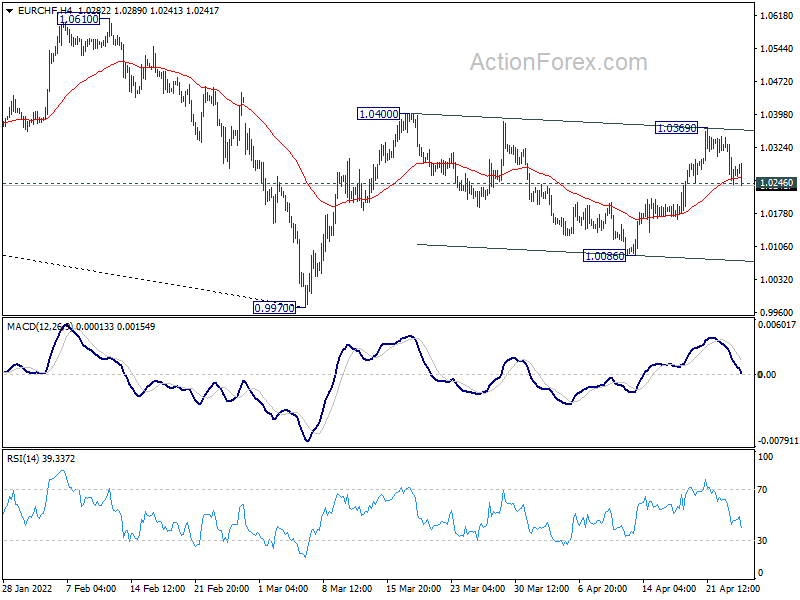The height and width of the screenshot is (600, 800).
Task: Click the MACD 0.006017 scale value
Action: (777, 324)
